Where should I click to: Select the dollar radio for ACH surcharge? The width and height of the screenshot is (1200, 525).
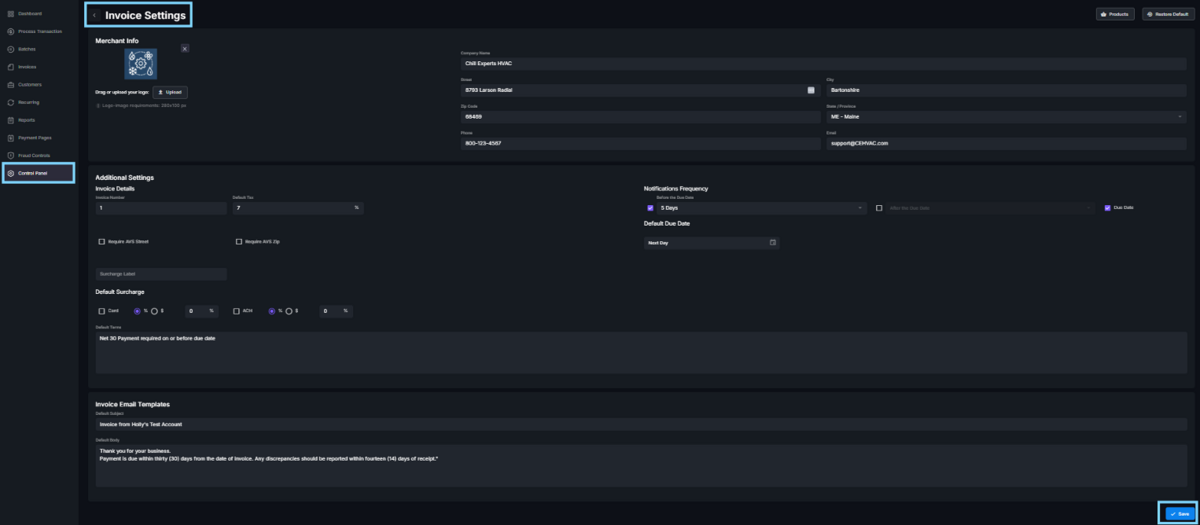click(289, 311)
